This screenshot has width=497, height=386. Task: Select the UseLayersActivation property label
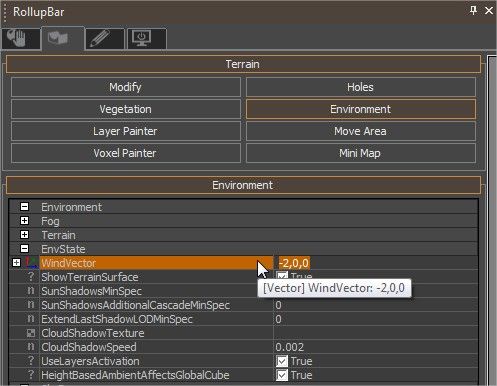[x=90, y=361]
